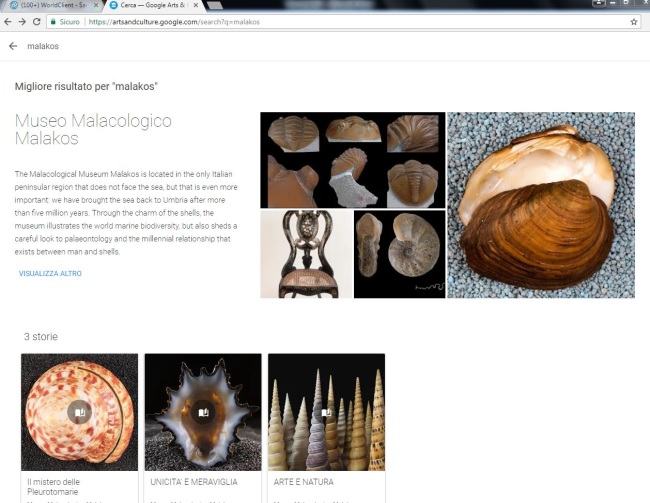Click the 3 storie heading
The width and height of the screenshot is (650, 503).
point(41,337)
